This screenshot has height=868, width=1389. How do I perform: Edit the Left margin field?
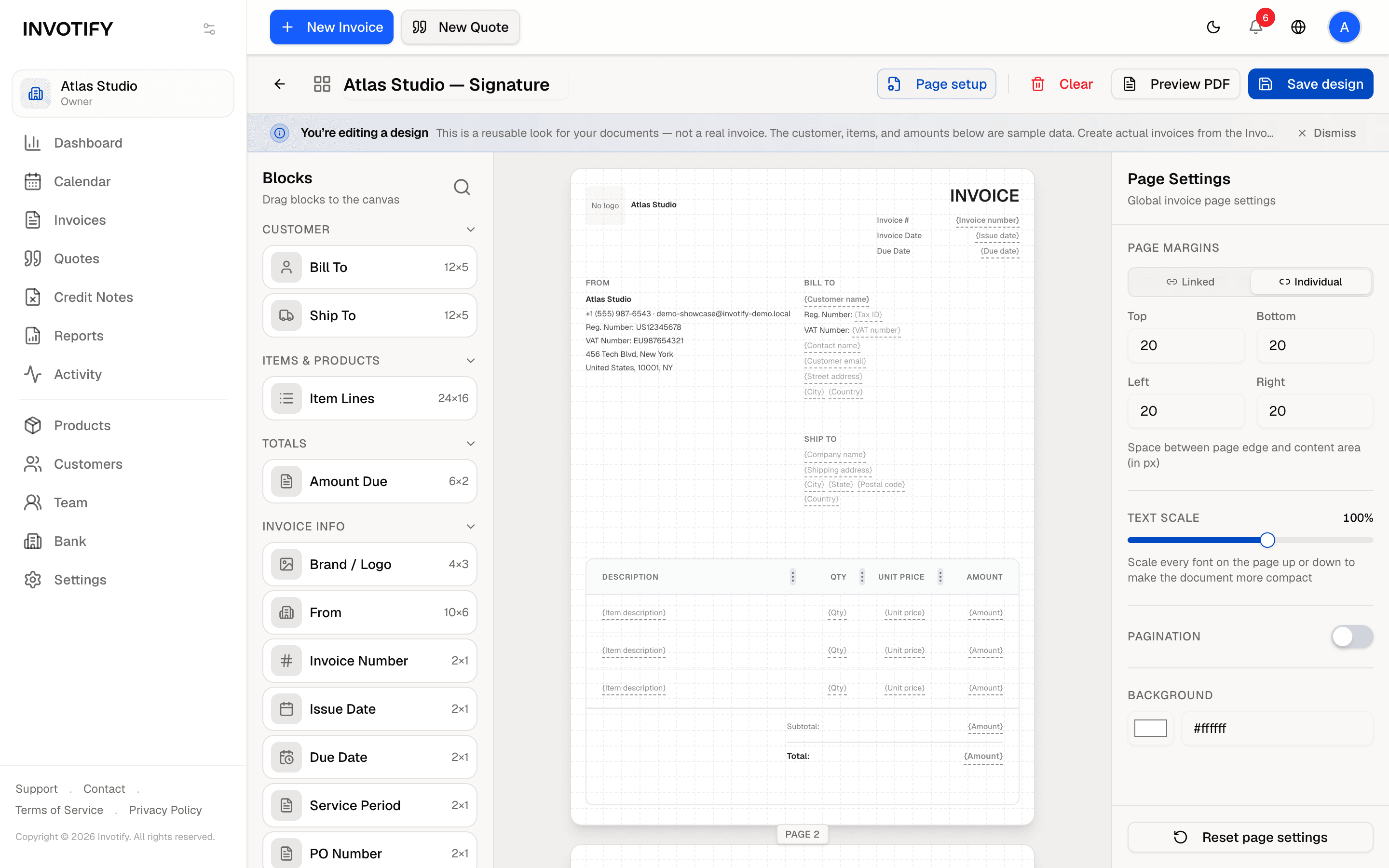pos(1186,411)
